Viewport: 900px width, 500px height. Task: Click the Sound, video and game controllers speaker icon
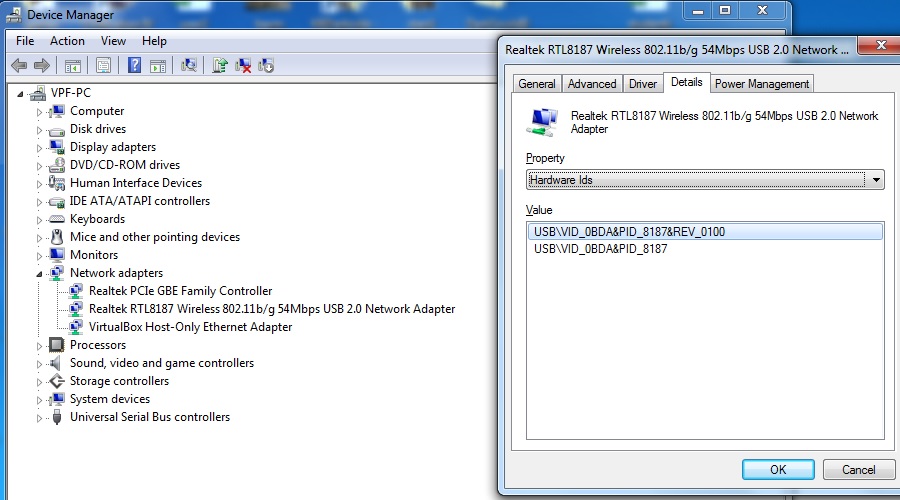(55, 363)
